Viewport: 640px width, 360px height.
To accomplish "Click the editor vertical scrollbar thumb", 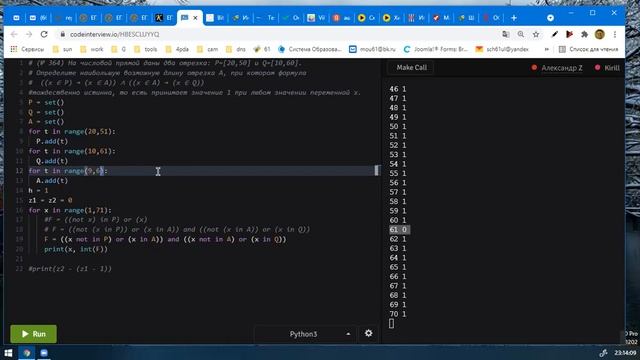I will (x=376, y=171).
